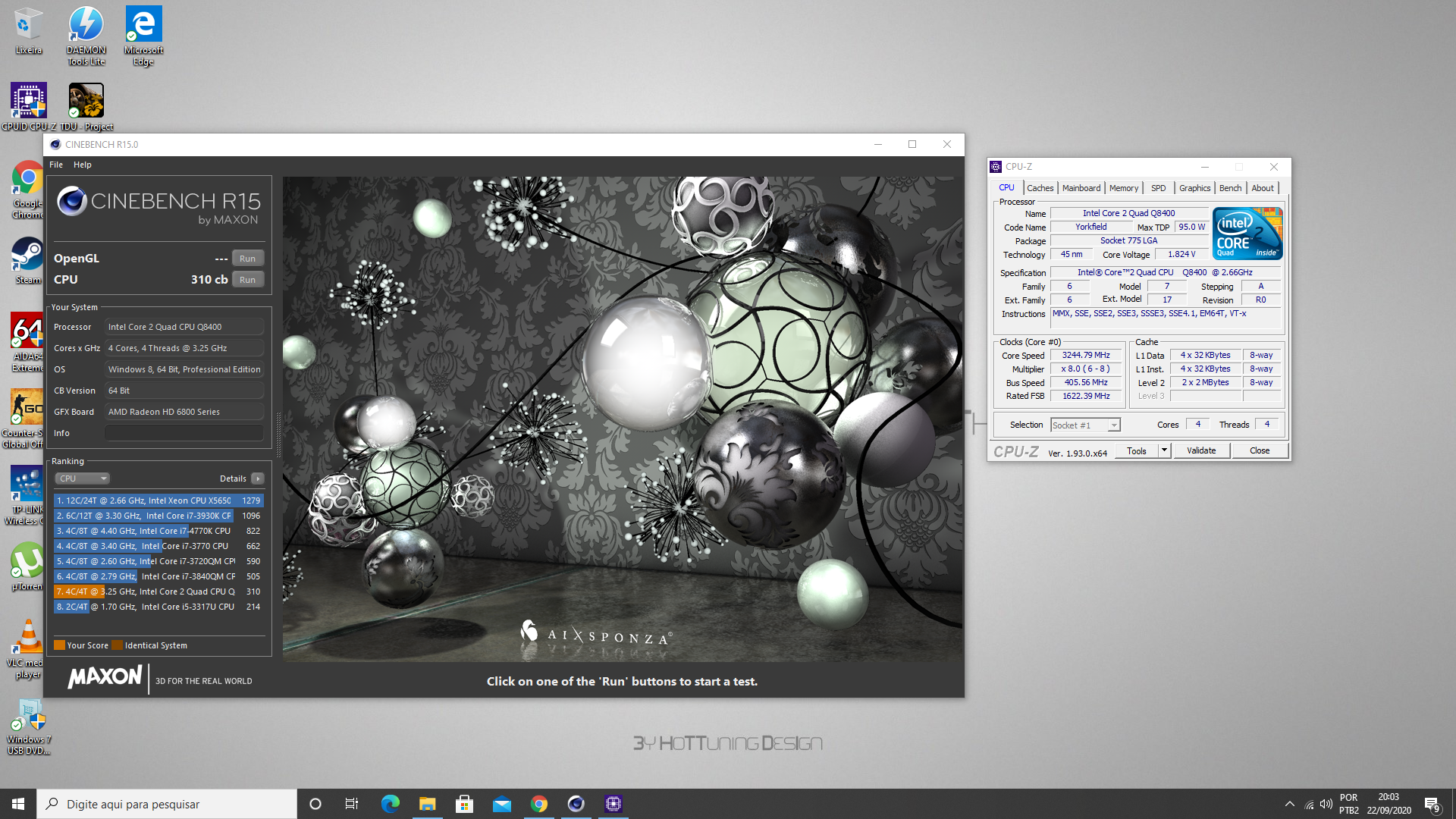This screenshot has height=819, width=1456.
Task: Click the CPU-Z Tools button
Action: pos(1137,451)
